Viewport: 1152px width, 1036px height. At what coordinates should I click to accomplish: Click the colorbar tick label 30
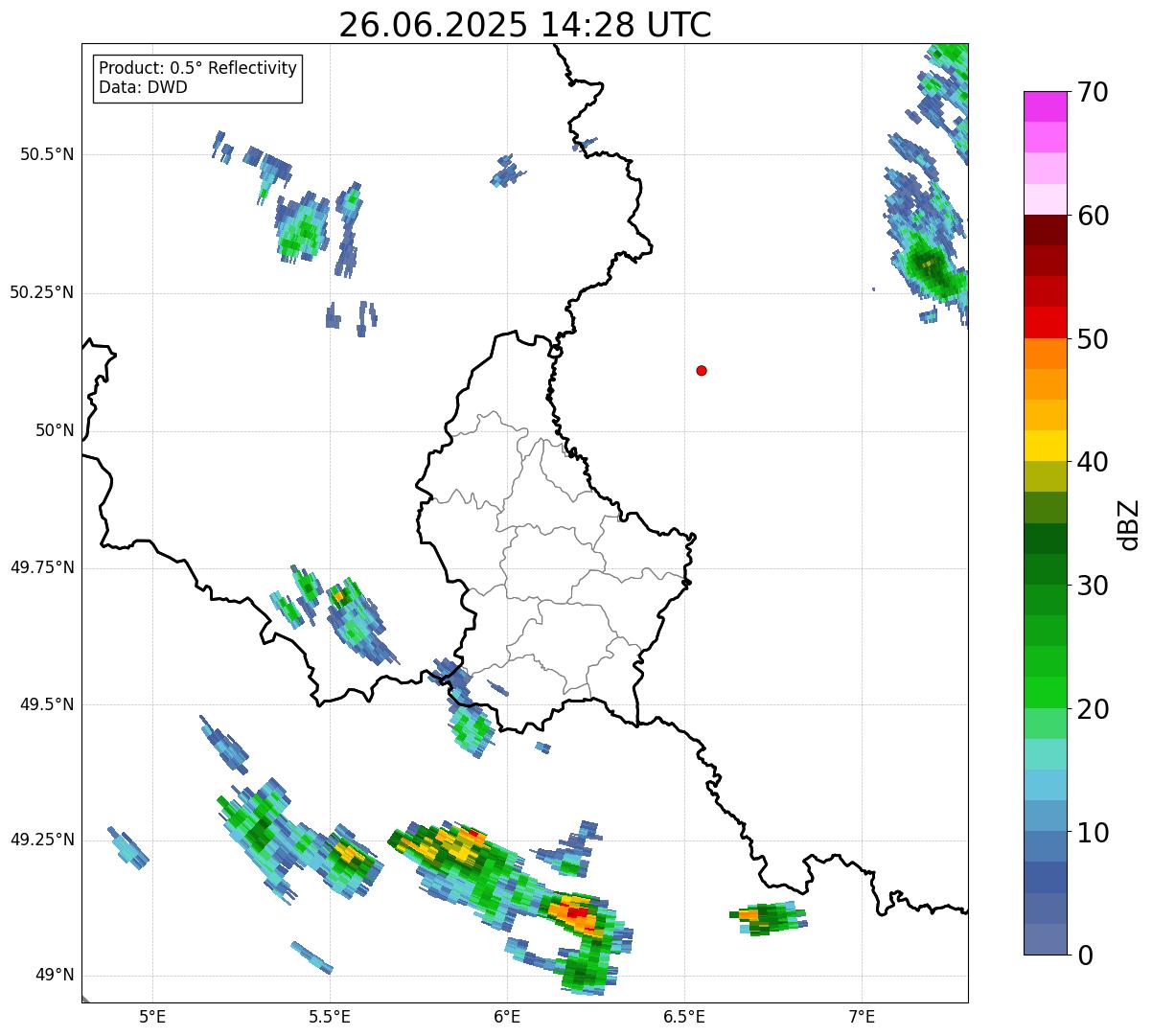1094,586
